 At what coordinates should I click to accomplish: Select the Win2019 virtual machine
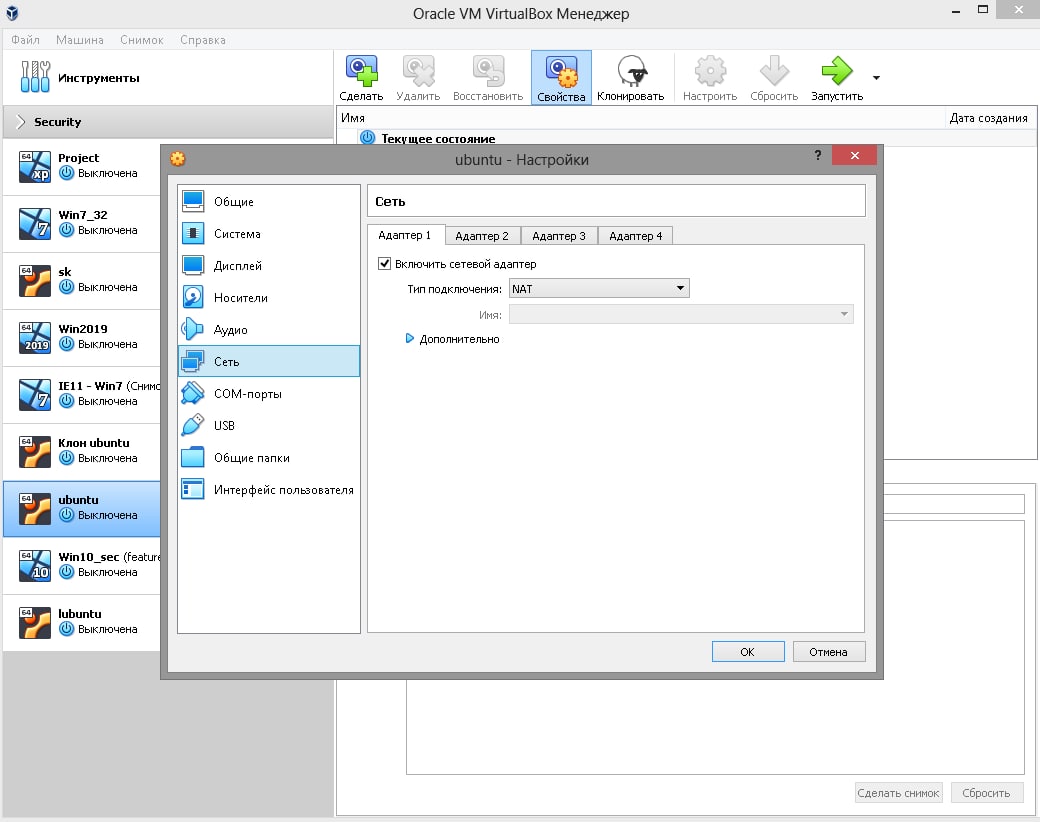82,337
